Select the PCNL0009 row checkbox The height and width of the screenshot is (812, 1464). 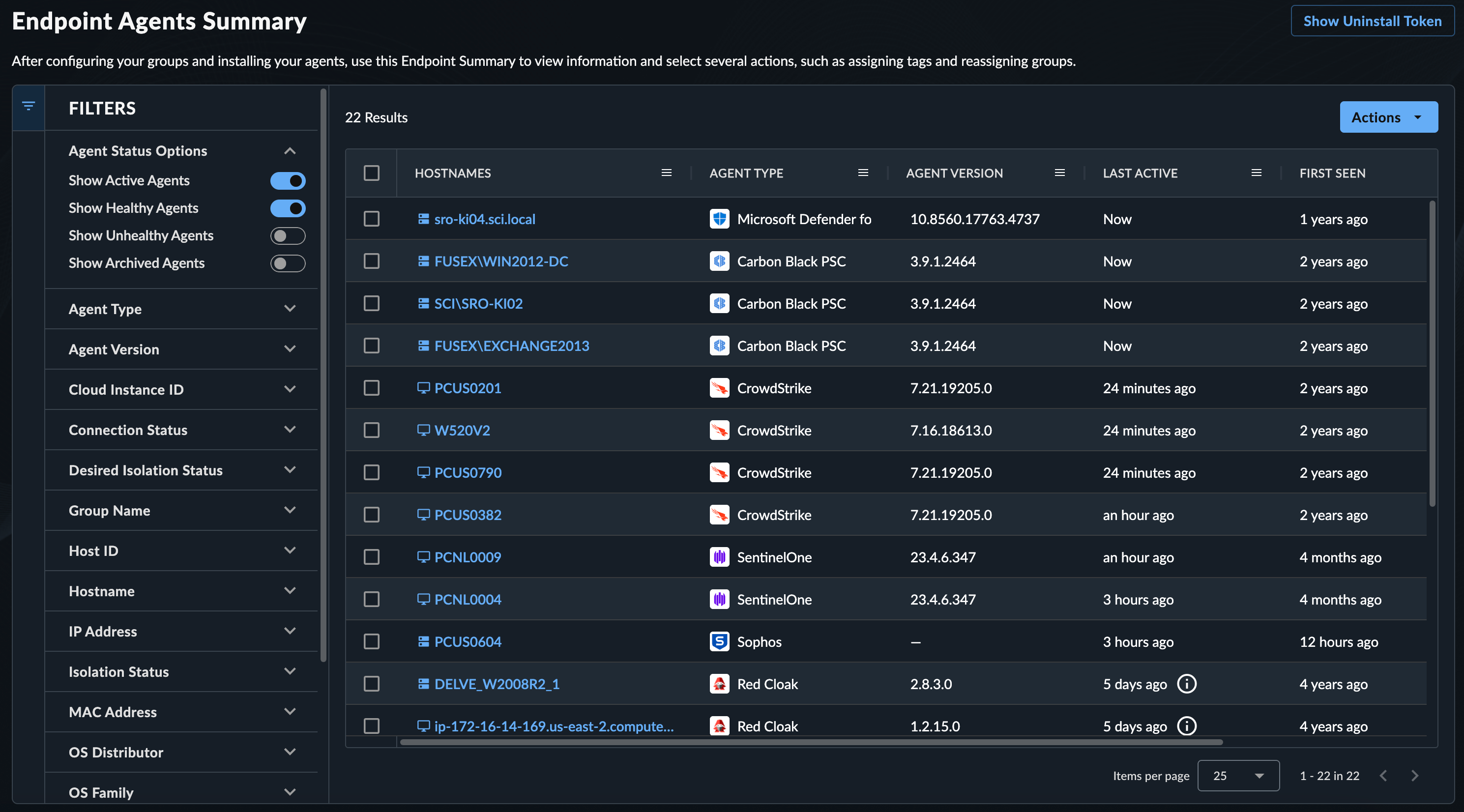pyautogui.click(x=372, y=557)
